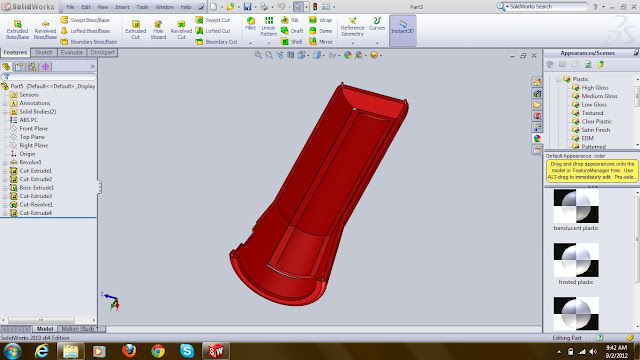Toggle the Instant3D button
The height and width of the screenshot is (360, 640).
(403, 27)
